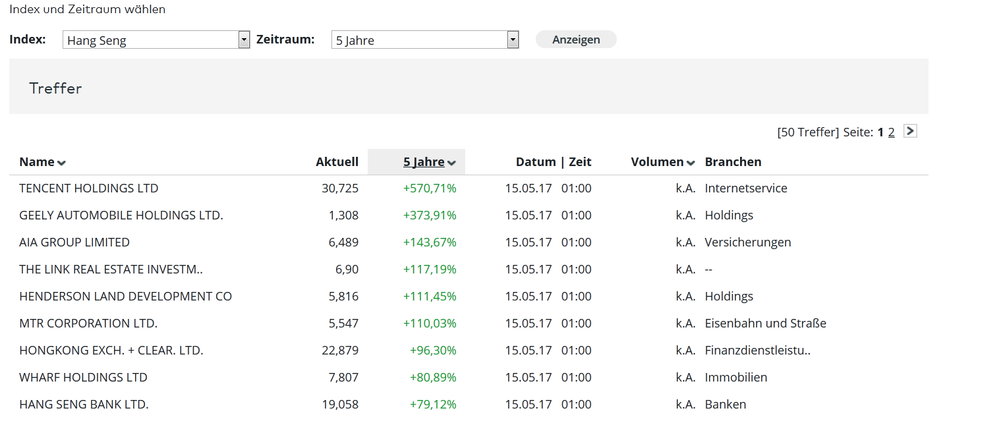Viewport: 999px width, 427px height.
Task: Go to results page 2
Action: [x=891, y=132]
